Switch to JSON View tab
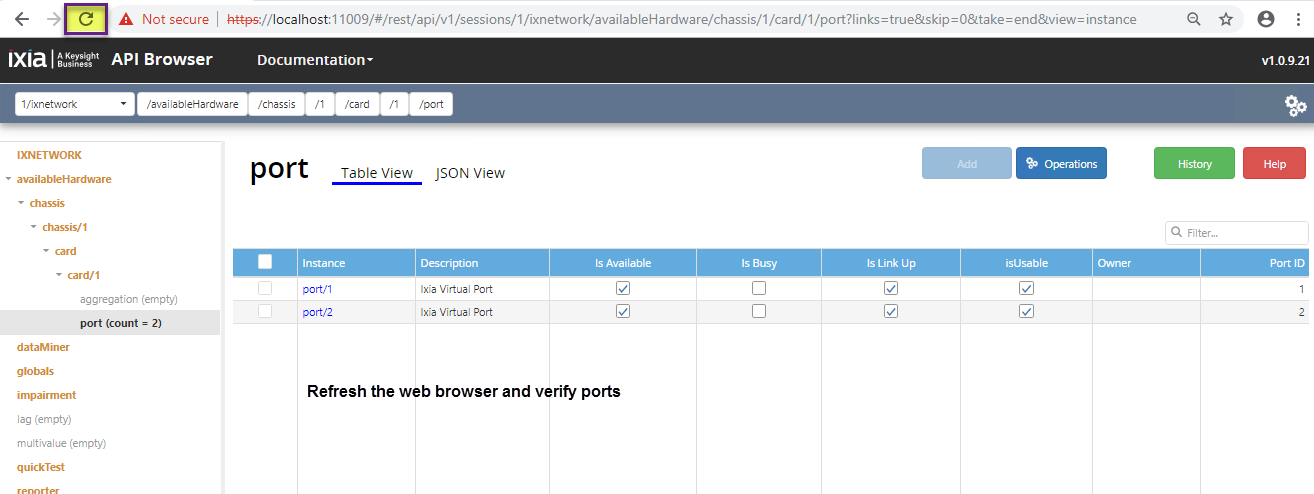The height and width of the screenshot is (494, 1314). point(470,173)
